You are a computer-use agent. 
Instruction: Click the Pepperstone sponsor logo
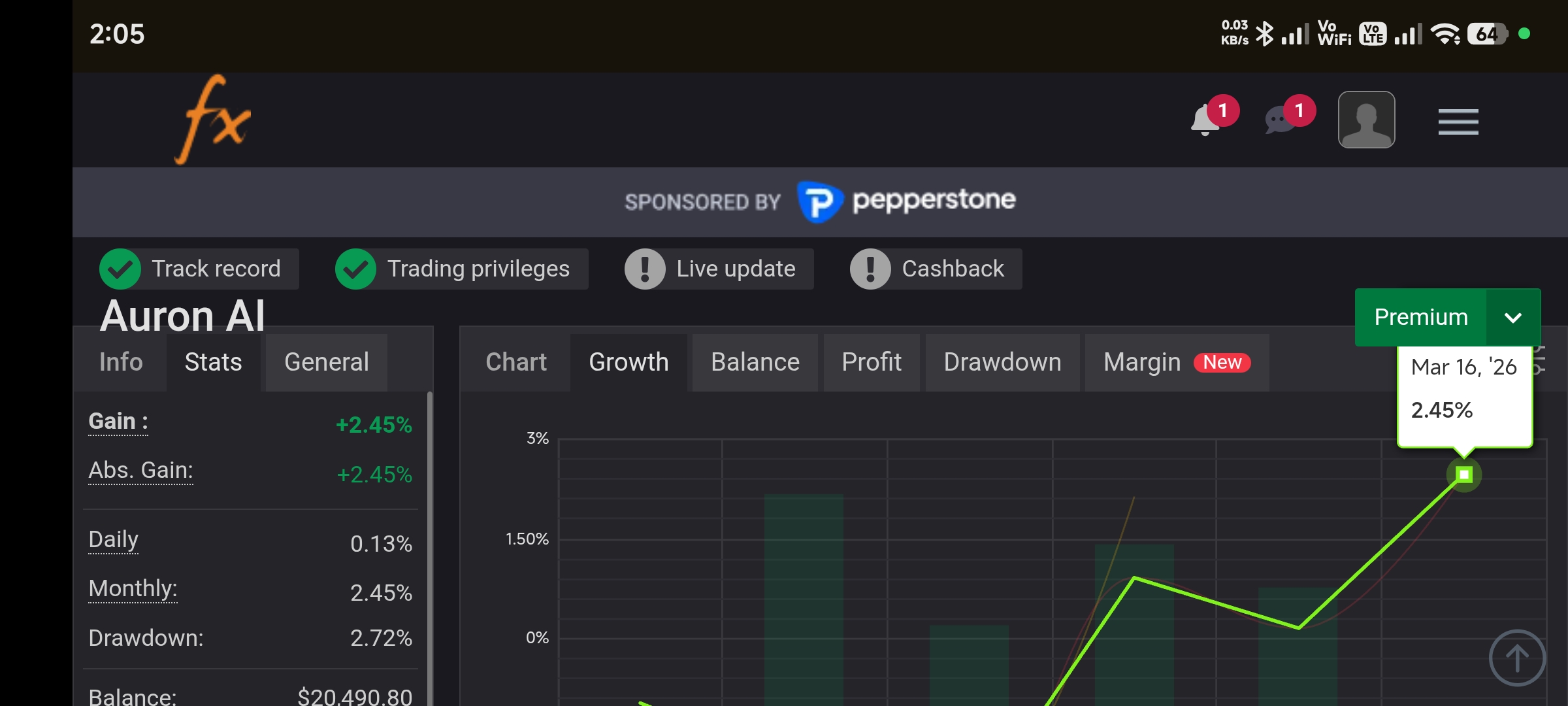pyautogui.click(x=907, y=201)
